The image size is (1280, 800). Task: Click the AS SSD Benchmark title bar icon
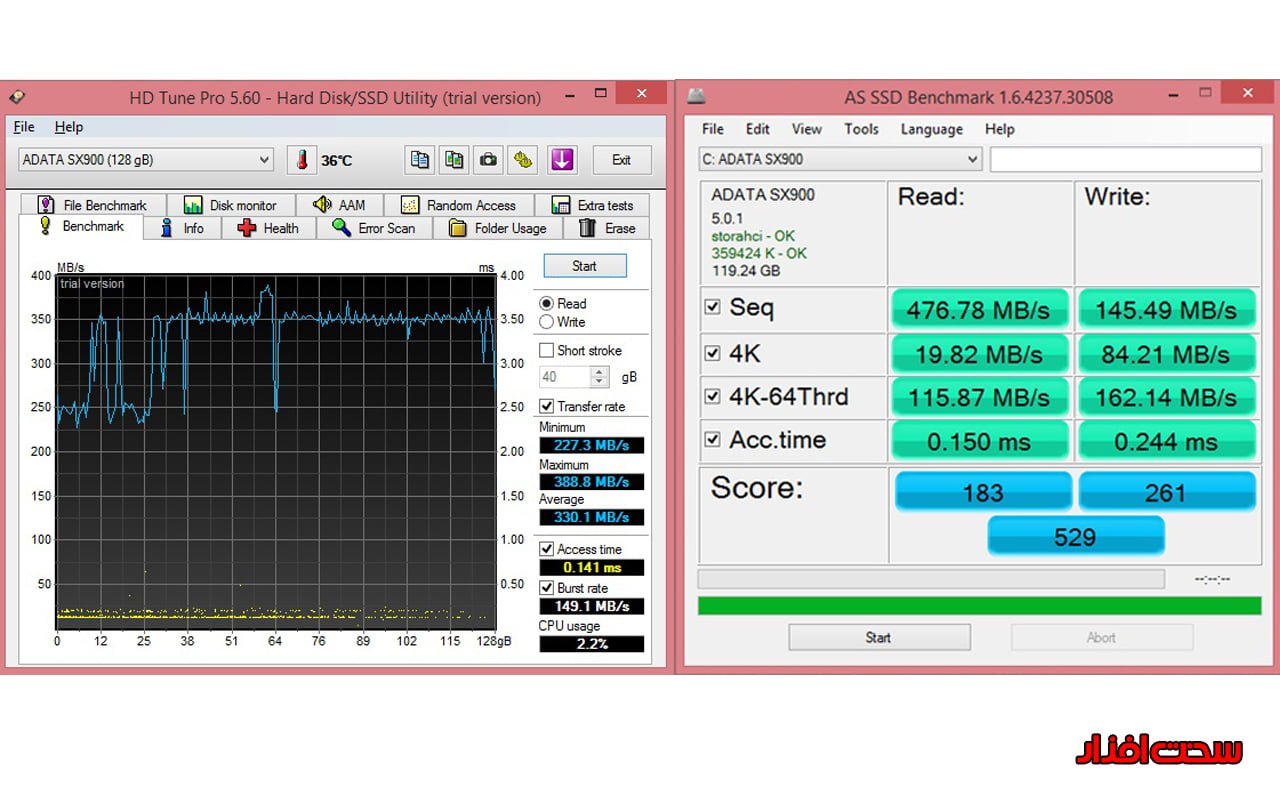696,97
